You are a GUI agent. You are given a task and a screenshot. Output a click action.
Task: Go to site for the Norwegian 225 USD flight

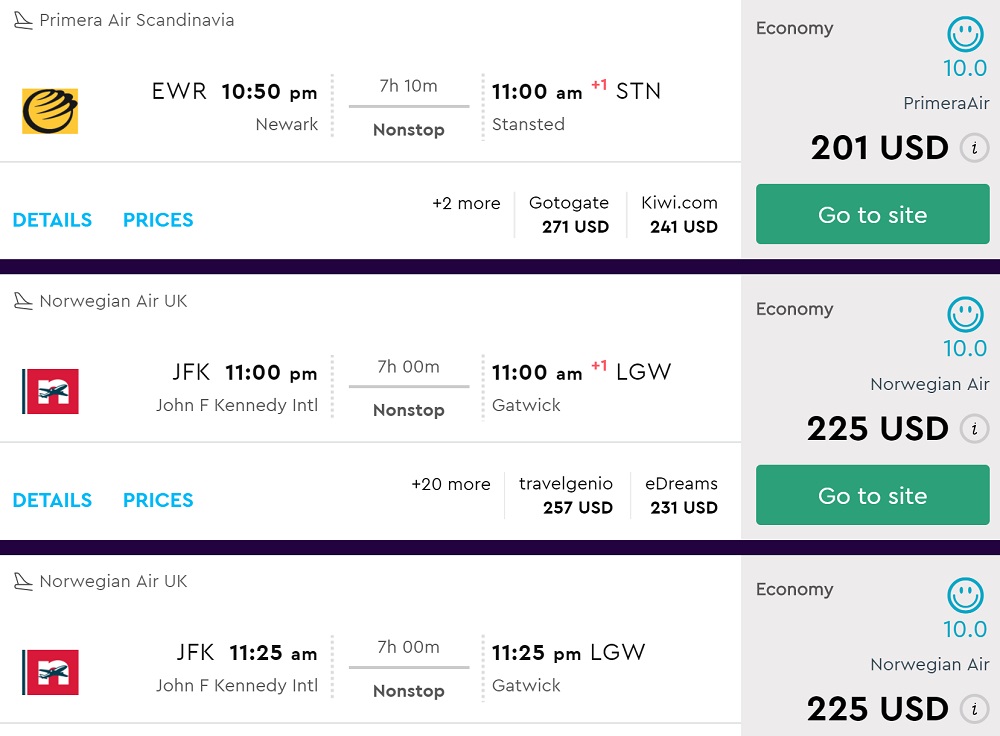872,495
